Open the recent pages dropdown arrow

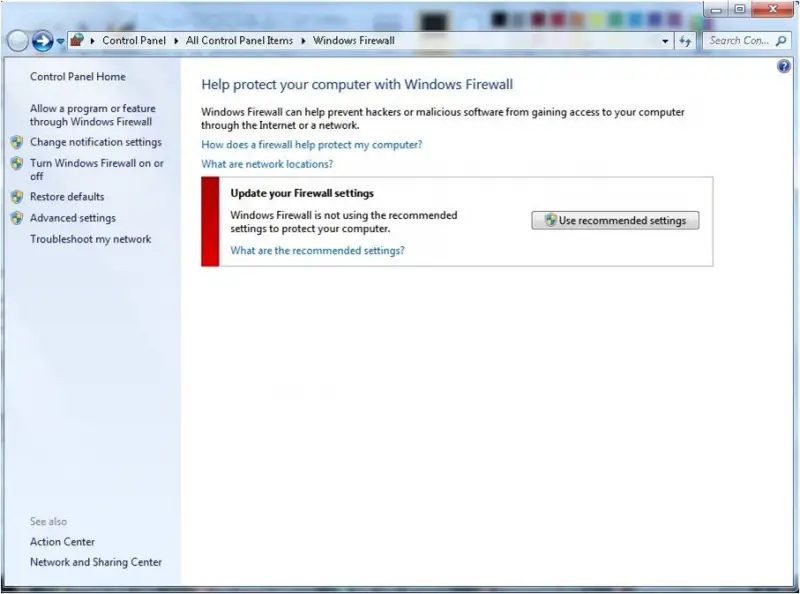pyautogui.click(x=60, y=41)
